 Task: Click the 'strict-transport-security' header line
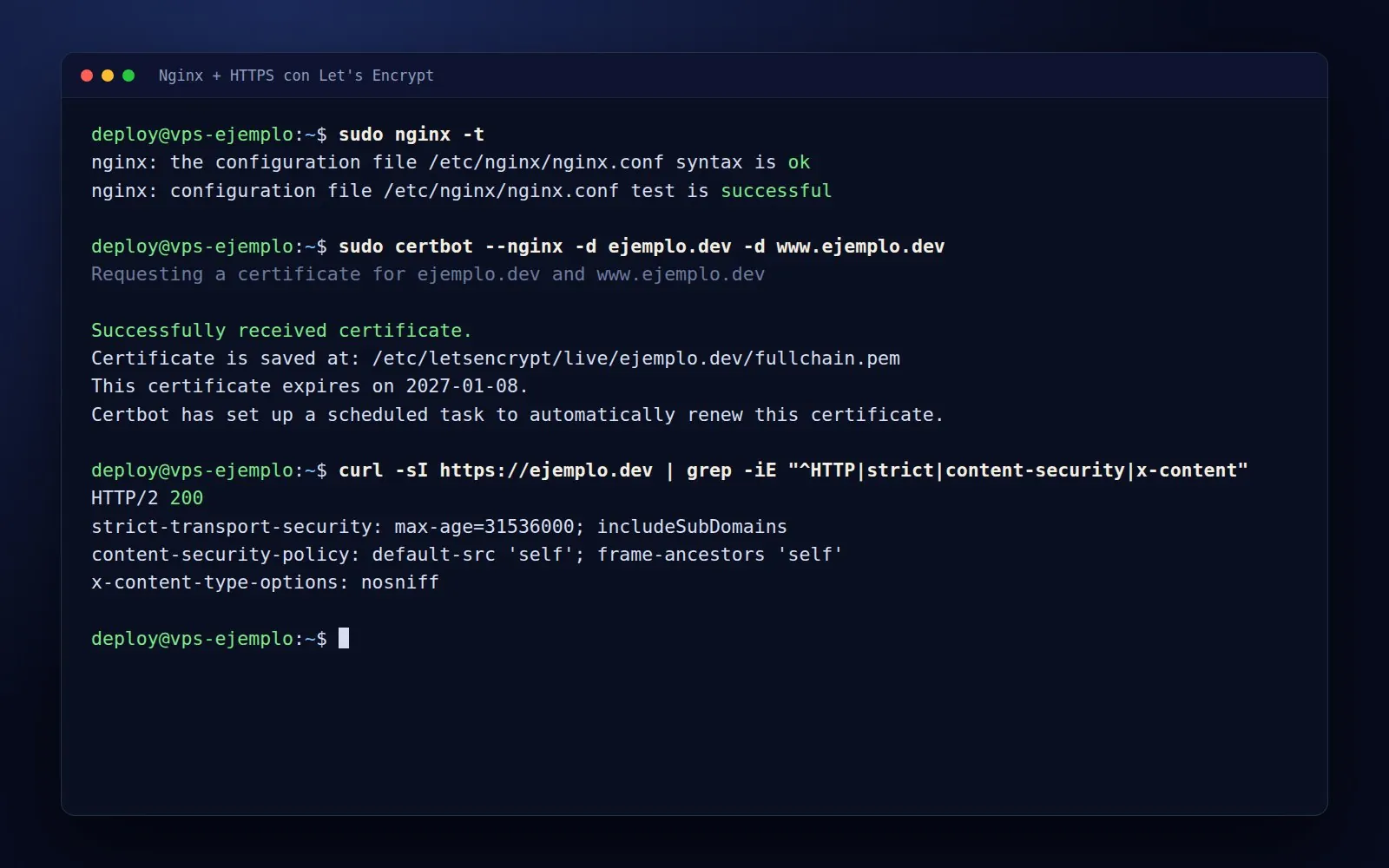coord(439,527)
